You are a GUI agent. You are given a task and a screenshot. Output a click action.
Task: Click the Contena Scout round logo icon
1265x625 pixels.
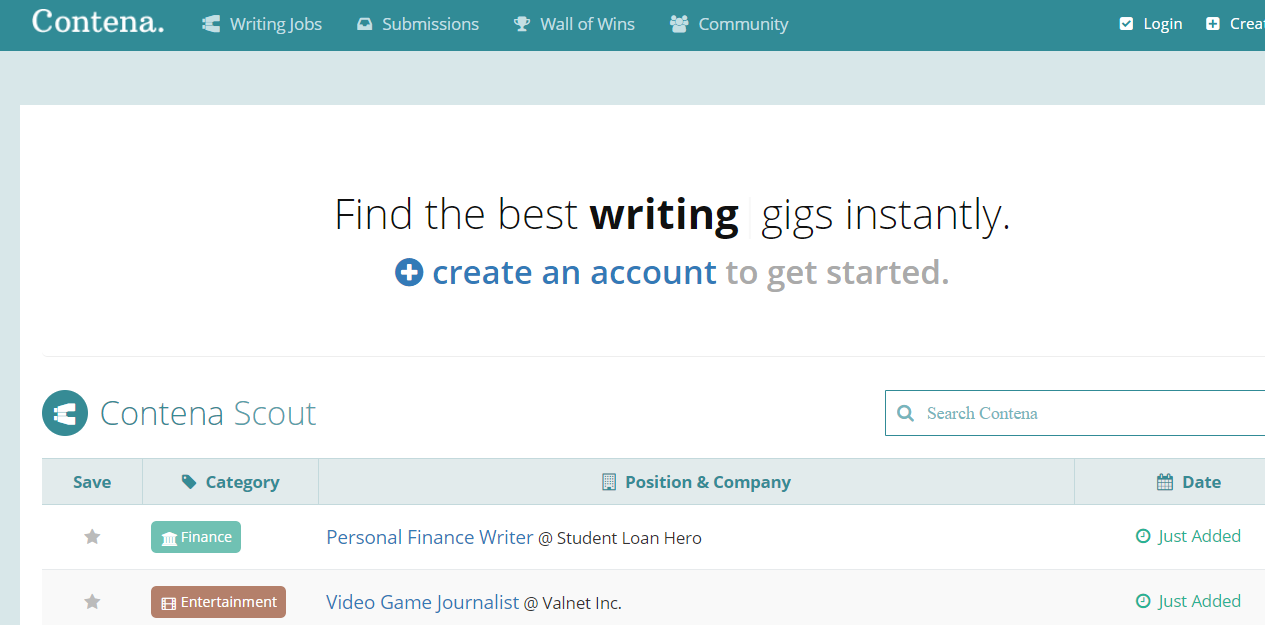65,413
